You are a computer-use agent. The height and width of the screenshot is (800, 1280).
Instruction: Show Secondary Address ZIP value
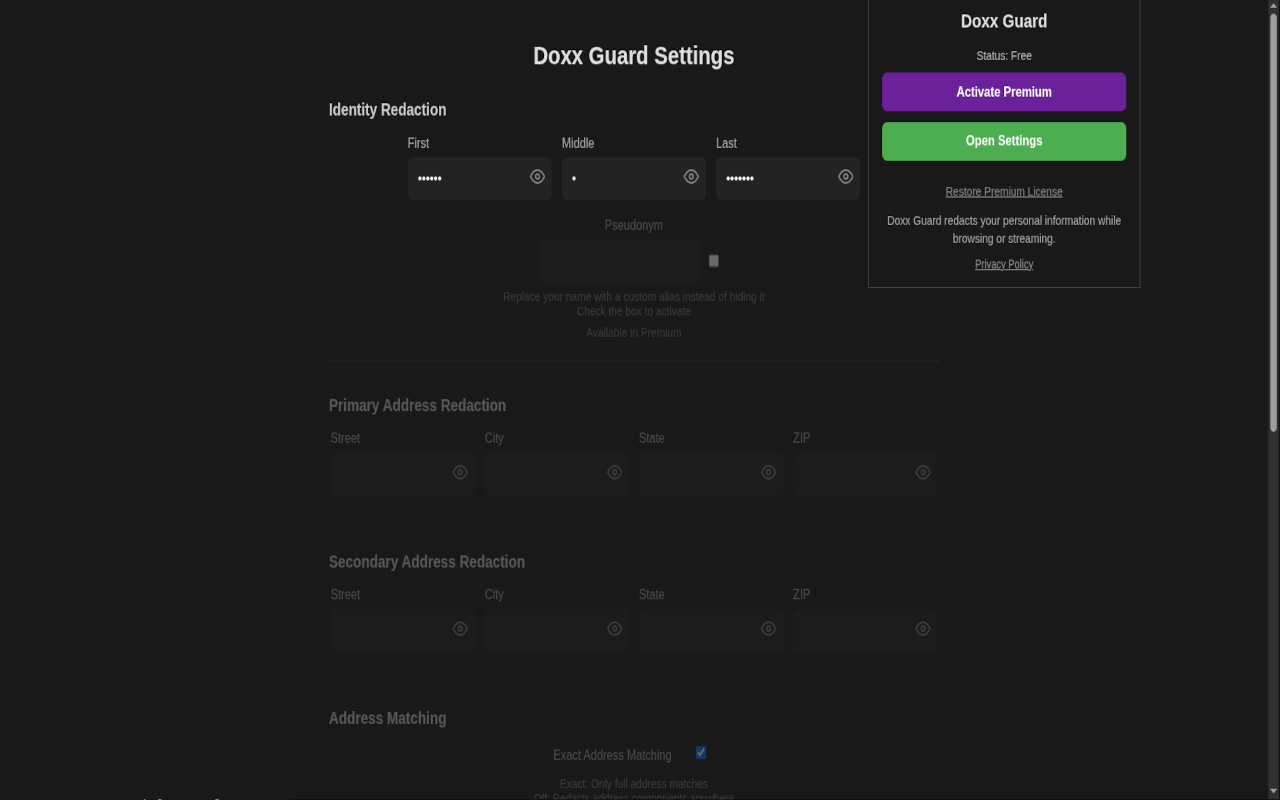[922, 629]
